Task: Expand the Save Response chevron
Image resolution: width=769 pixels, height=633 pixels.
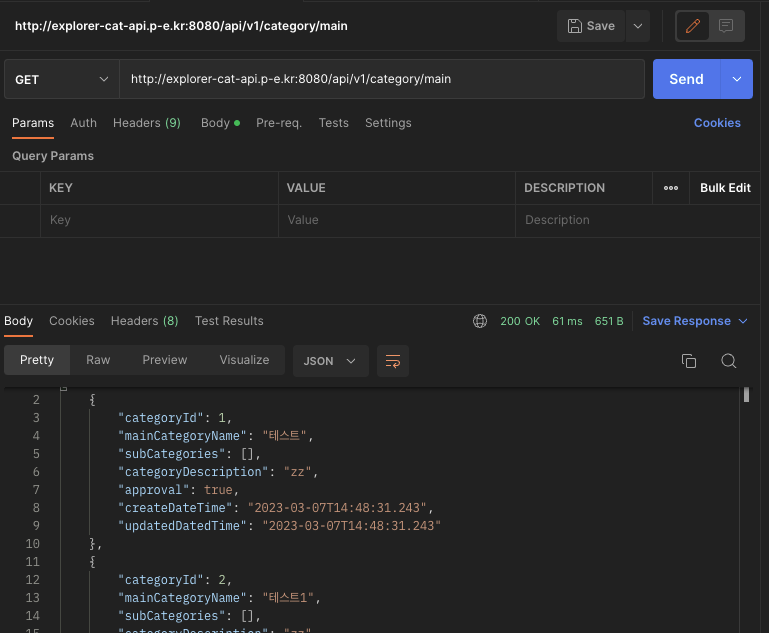Action: coord(743,321)
